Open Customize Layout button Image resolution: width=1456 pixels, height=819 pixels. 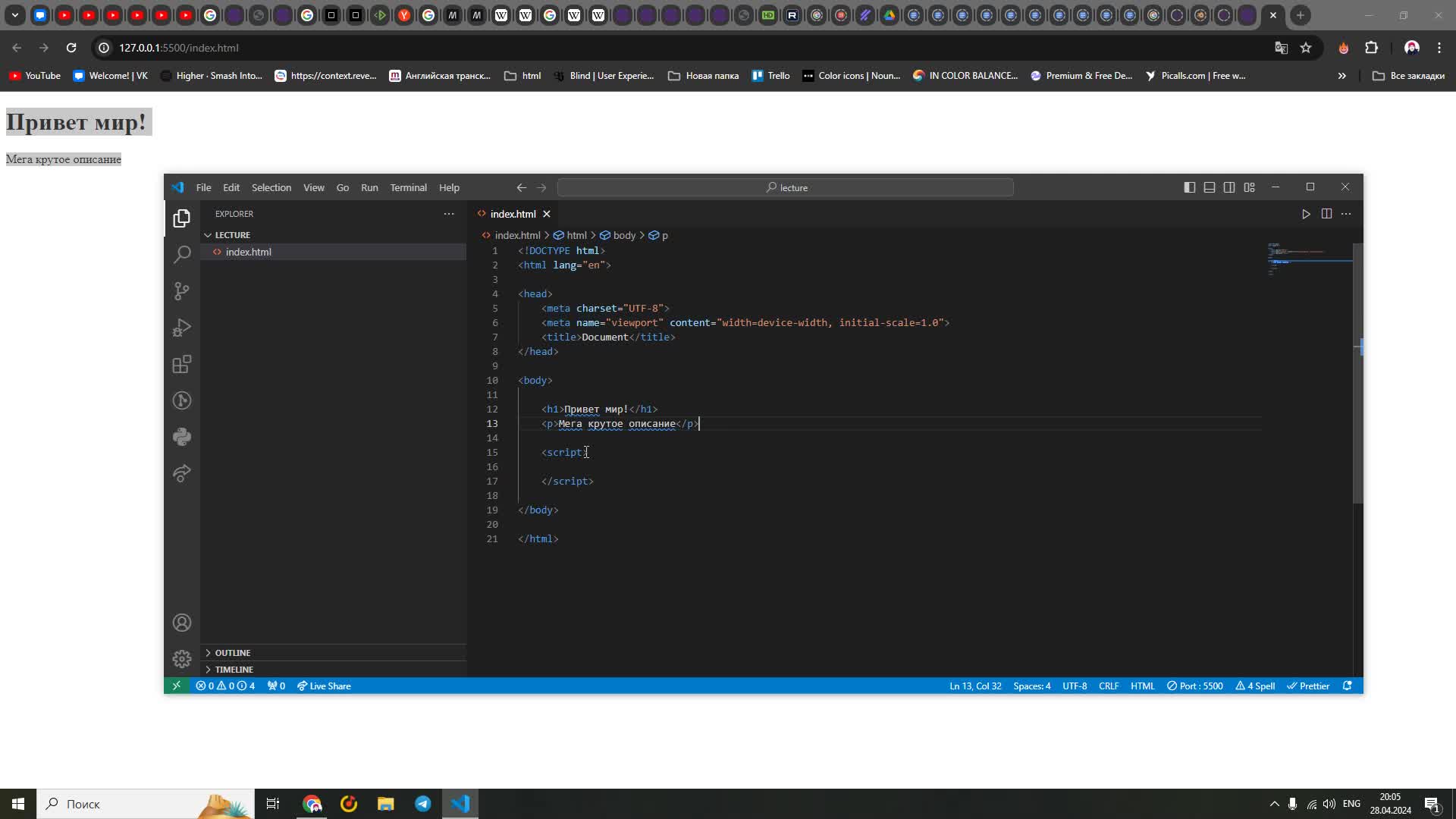tap(1249, 187)
